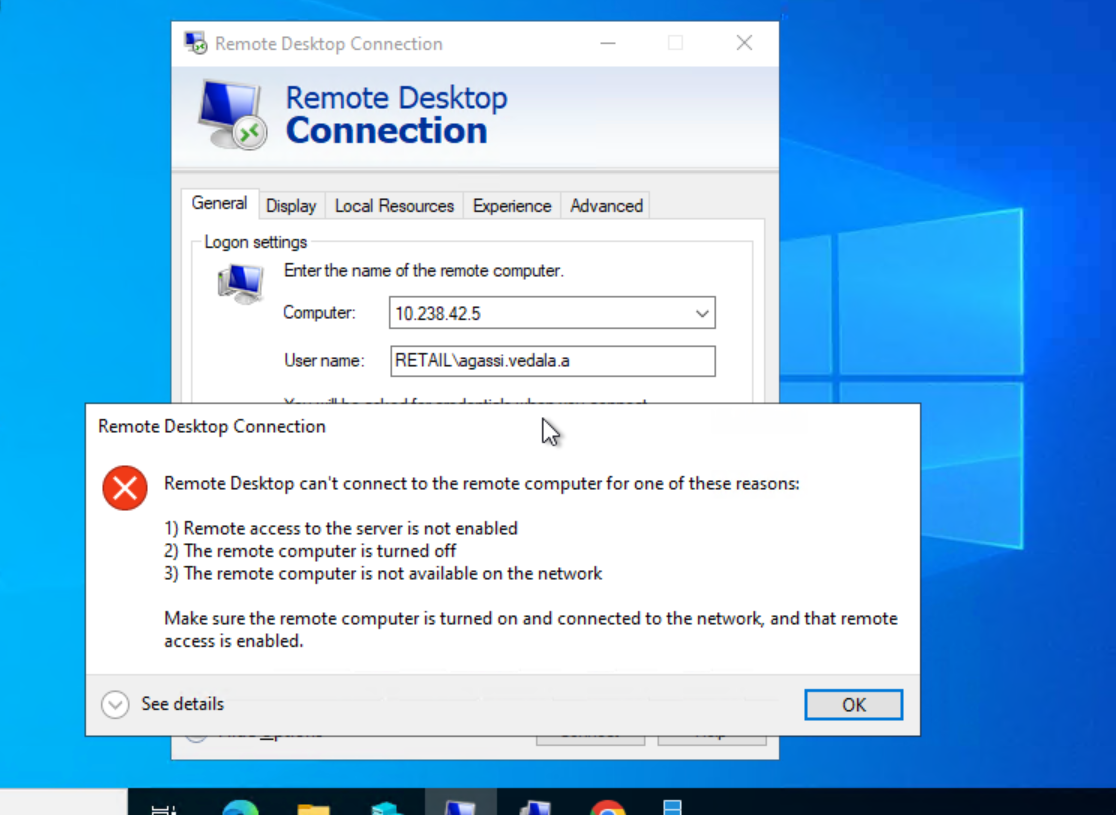The image size is (1116, 815).
Task: Open File Explorer from the taskbar
Action: click(x=314, y=805)
